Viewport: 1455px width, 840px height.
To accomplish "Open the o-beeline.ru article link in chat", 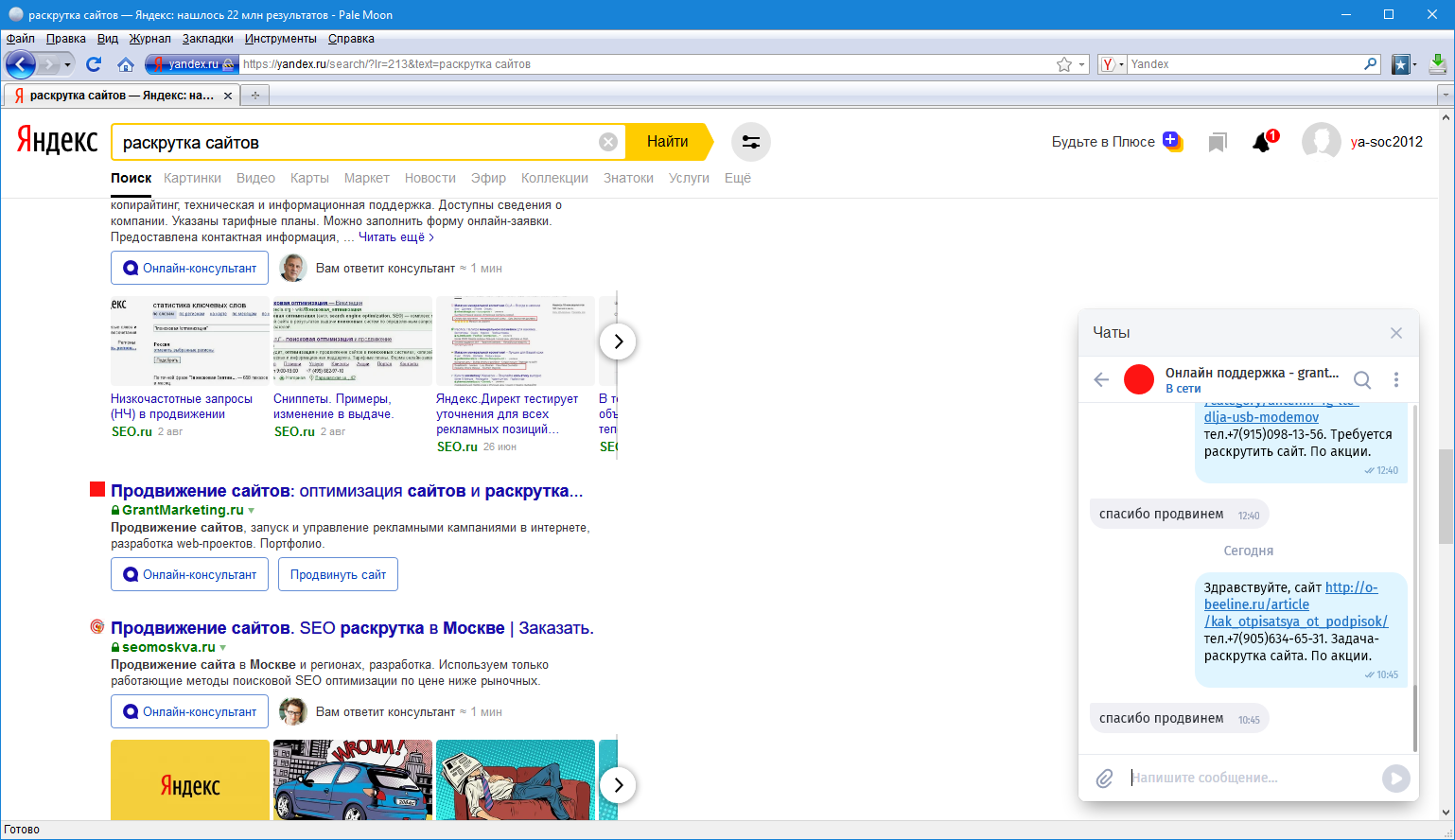I will [1294, 604].
